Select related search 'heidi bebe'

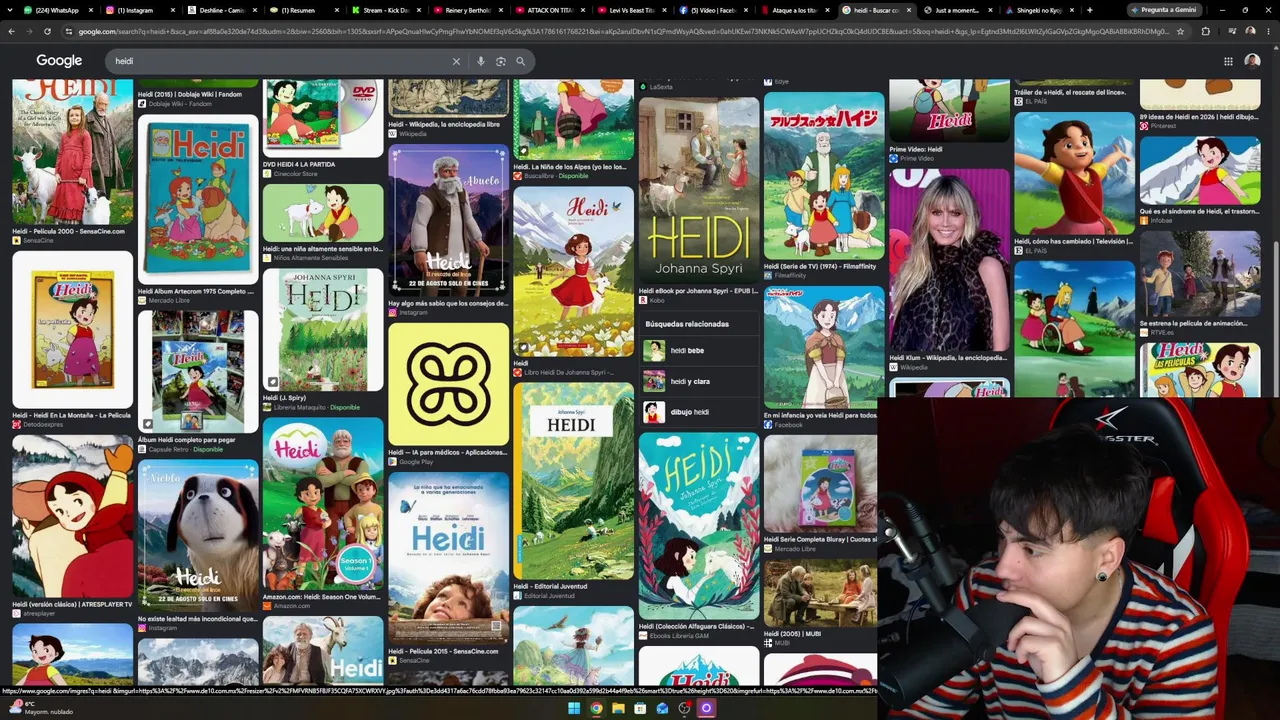coord(697,351)
